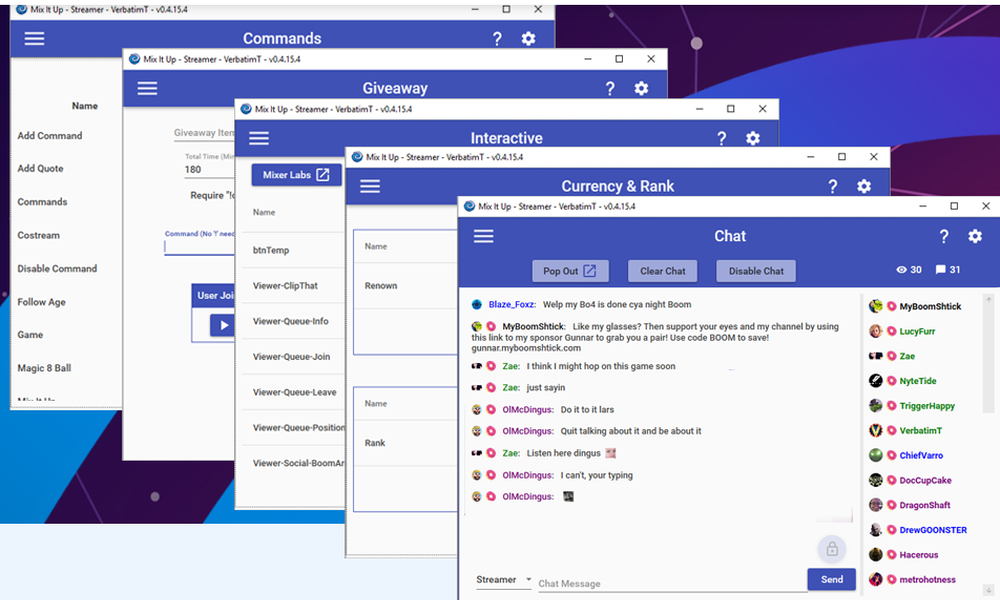Image resolution: width=1000 pixels, height=600 pixels.
Task: Click help question mark in Giveaway window
Action: tap(610, 89)
